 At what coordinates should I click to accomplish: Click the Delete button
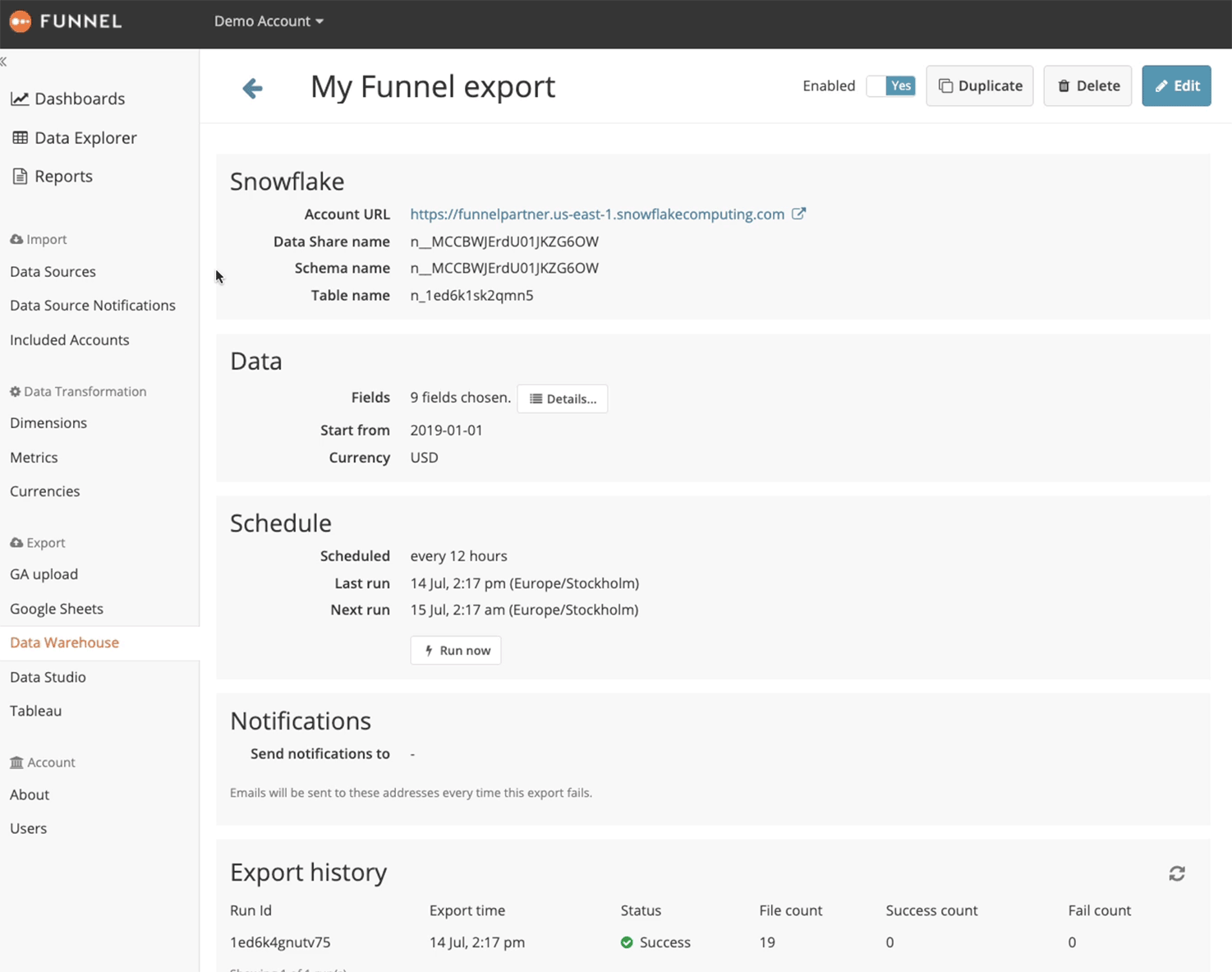coord(1087,86)
